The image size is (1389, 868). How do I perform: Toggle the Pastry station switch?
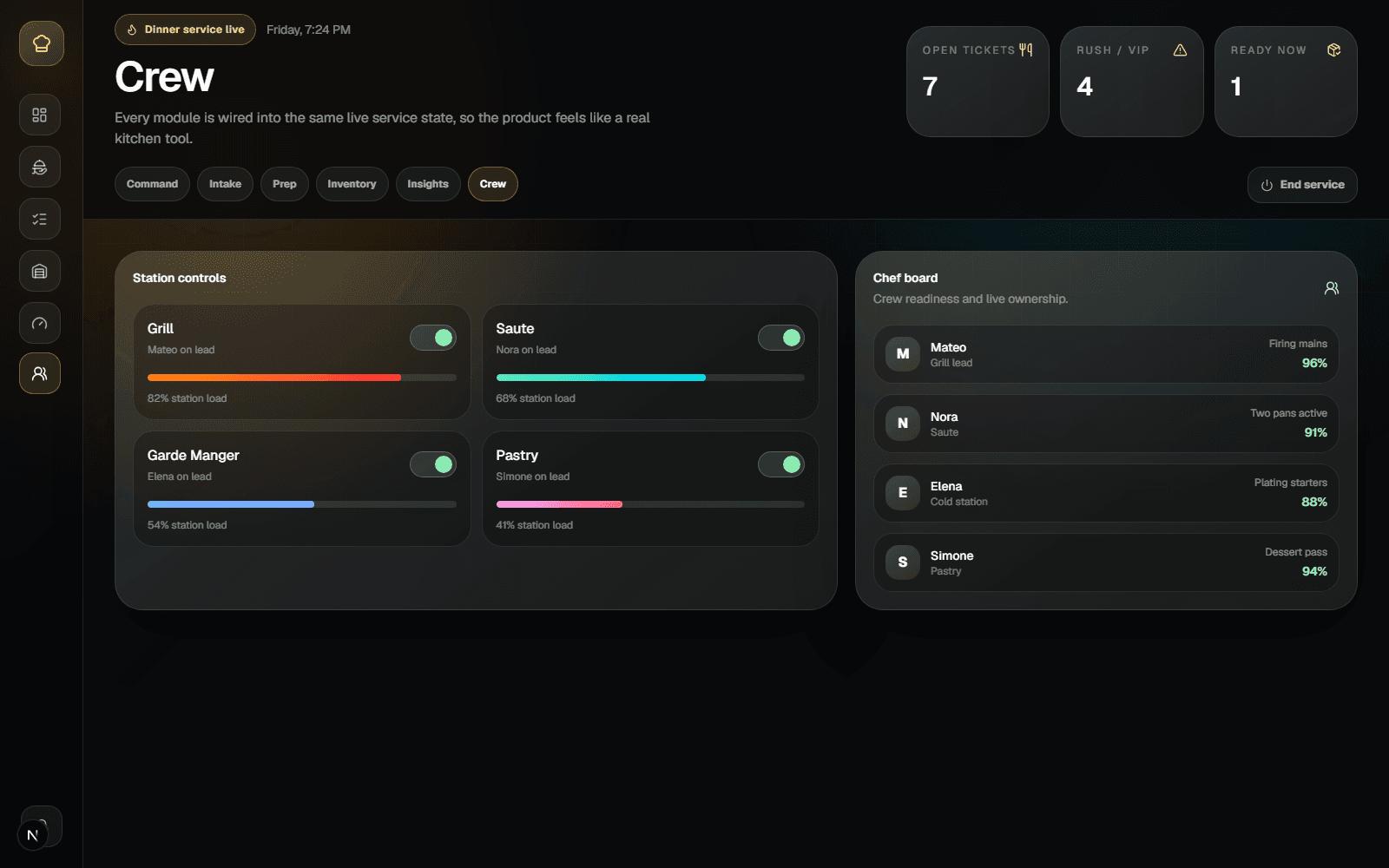[x=781, y=464]
